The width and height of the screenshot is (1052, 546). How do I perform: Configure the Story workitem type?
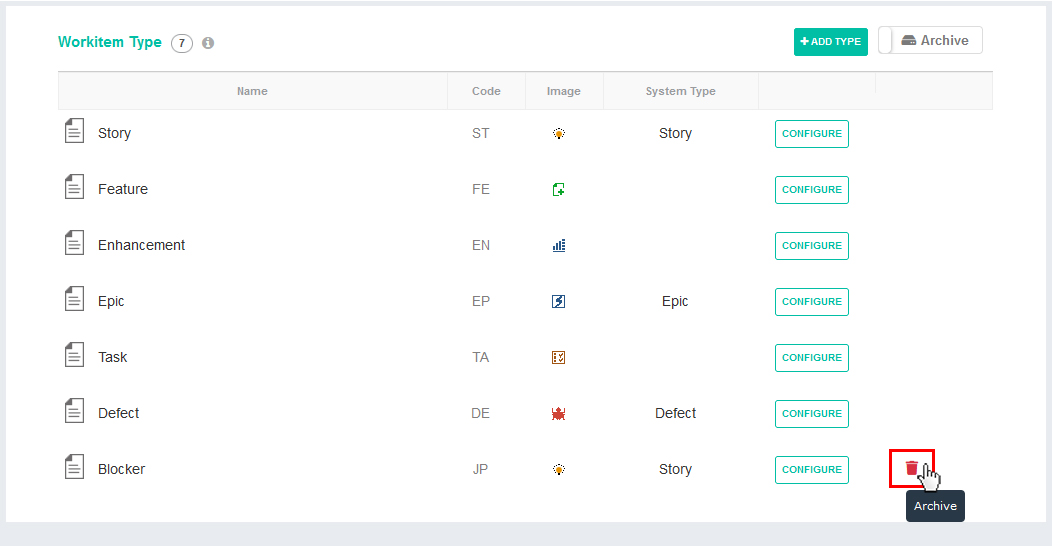click(812, 133)
